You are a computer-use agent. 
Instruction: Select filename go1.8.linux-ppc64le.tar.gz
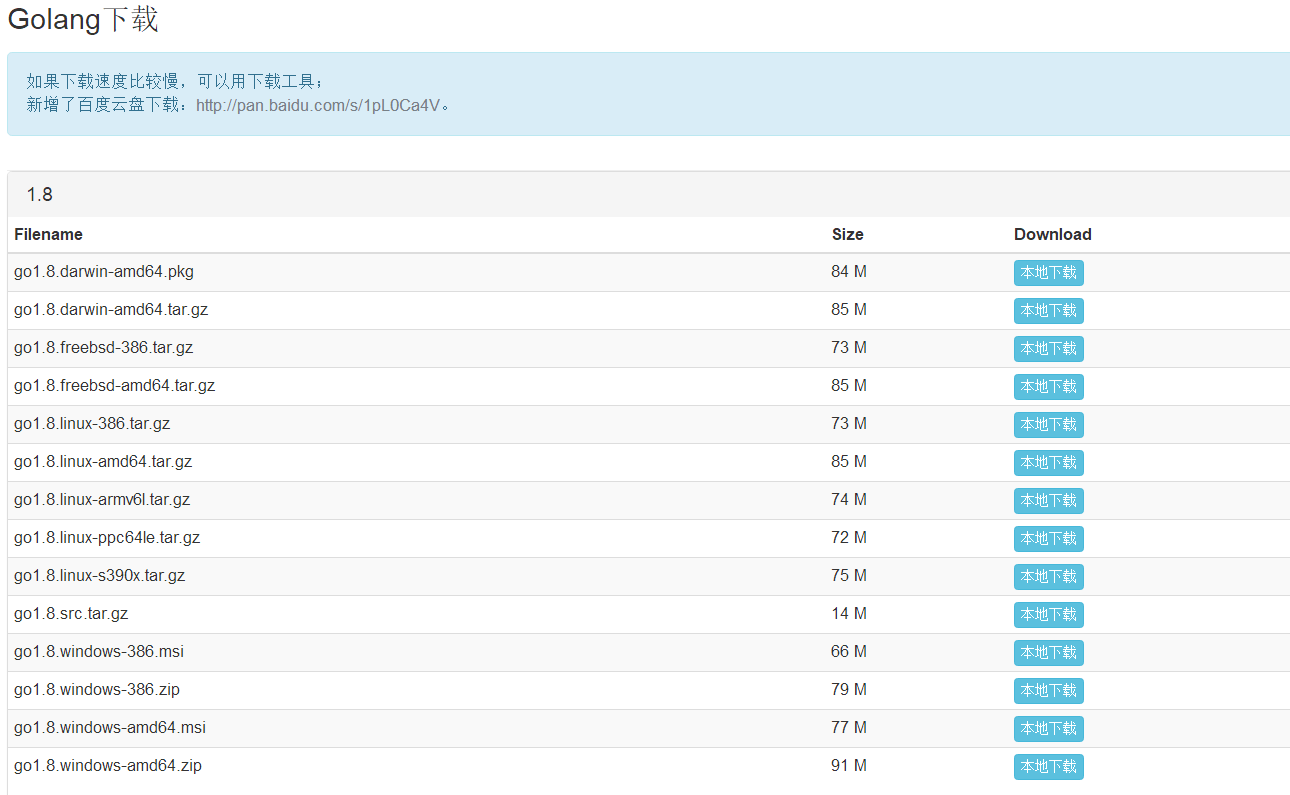tap(107, 538)
